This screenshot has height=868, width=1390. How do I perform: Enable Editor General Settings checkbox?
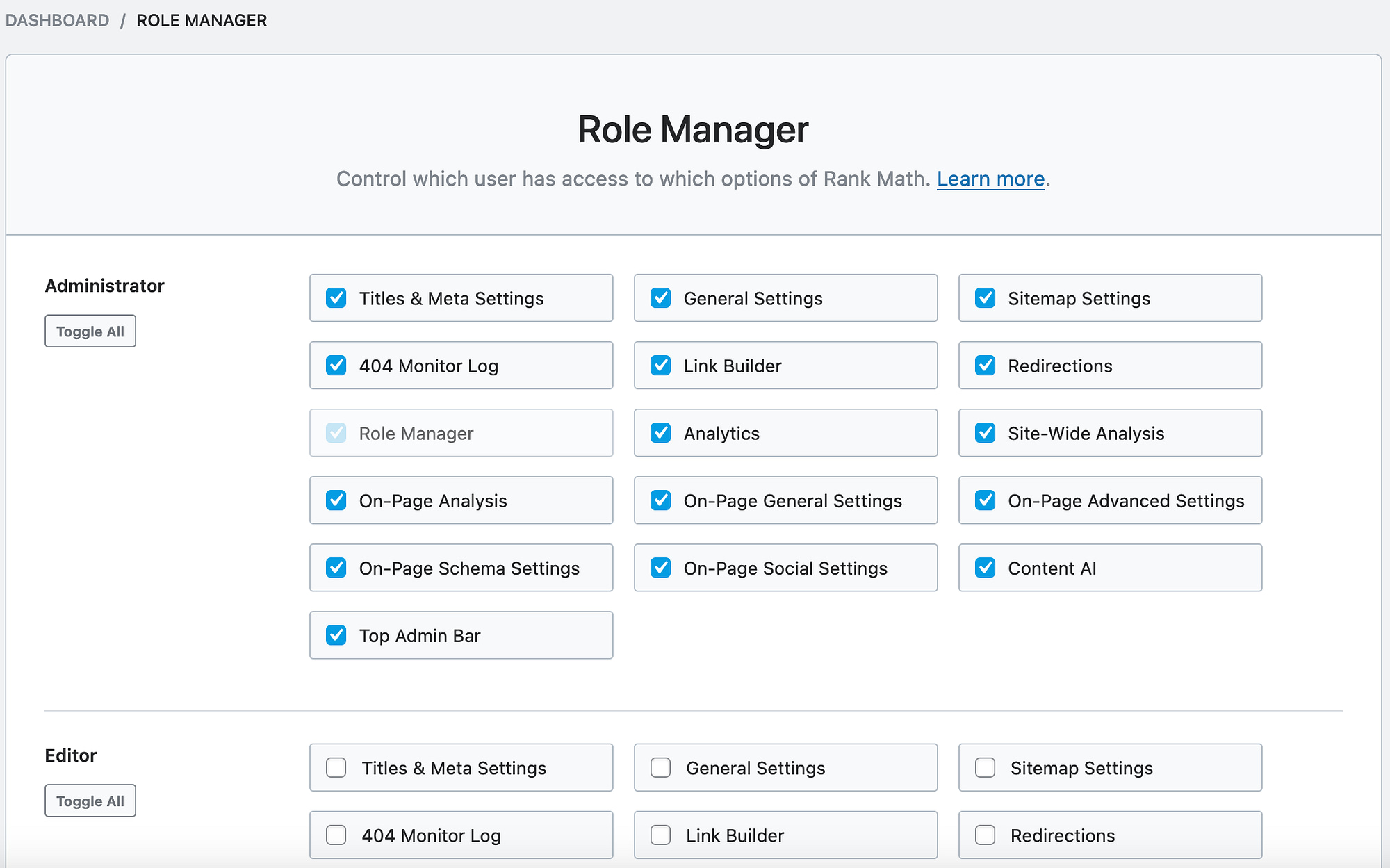[661, 768]
